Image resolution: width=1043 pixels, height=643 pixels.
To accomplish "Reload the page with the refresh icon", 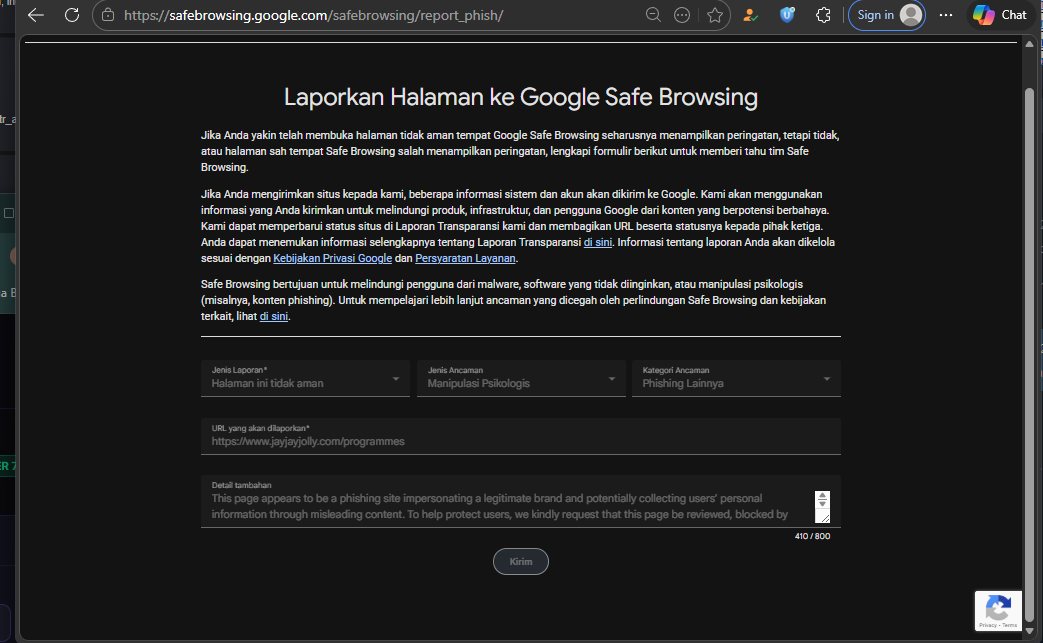I will tap(72, 15).
